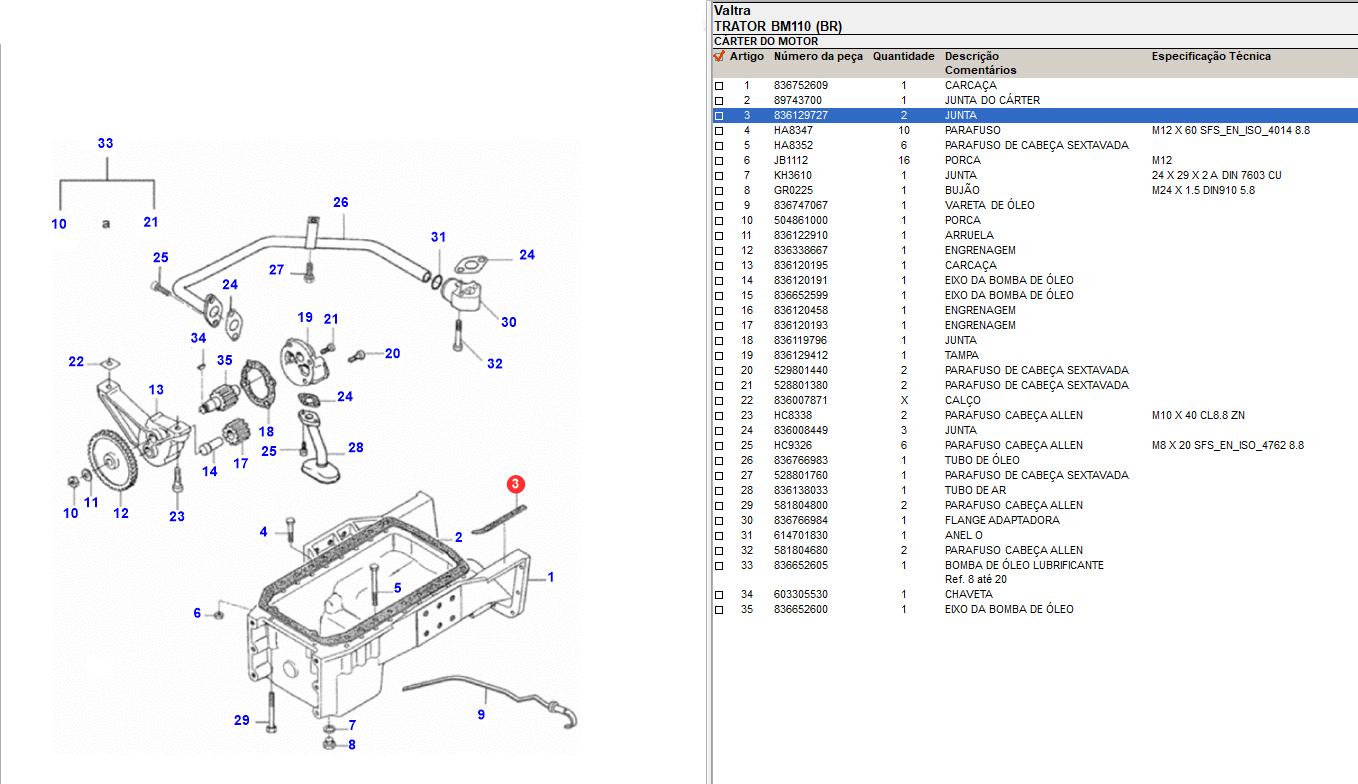The image size is (1358, 784).
Task: Tick the checkbox for BUJÃO row 8
Action: click(718, 191)
